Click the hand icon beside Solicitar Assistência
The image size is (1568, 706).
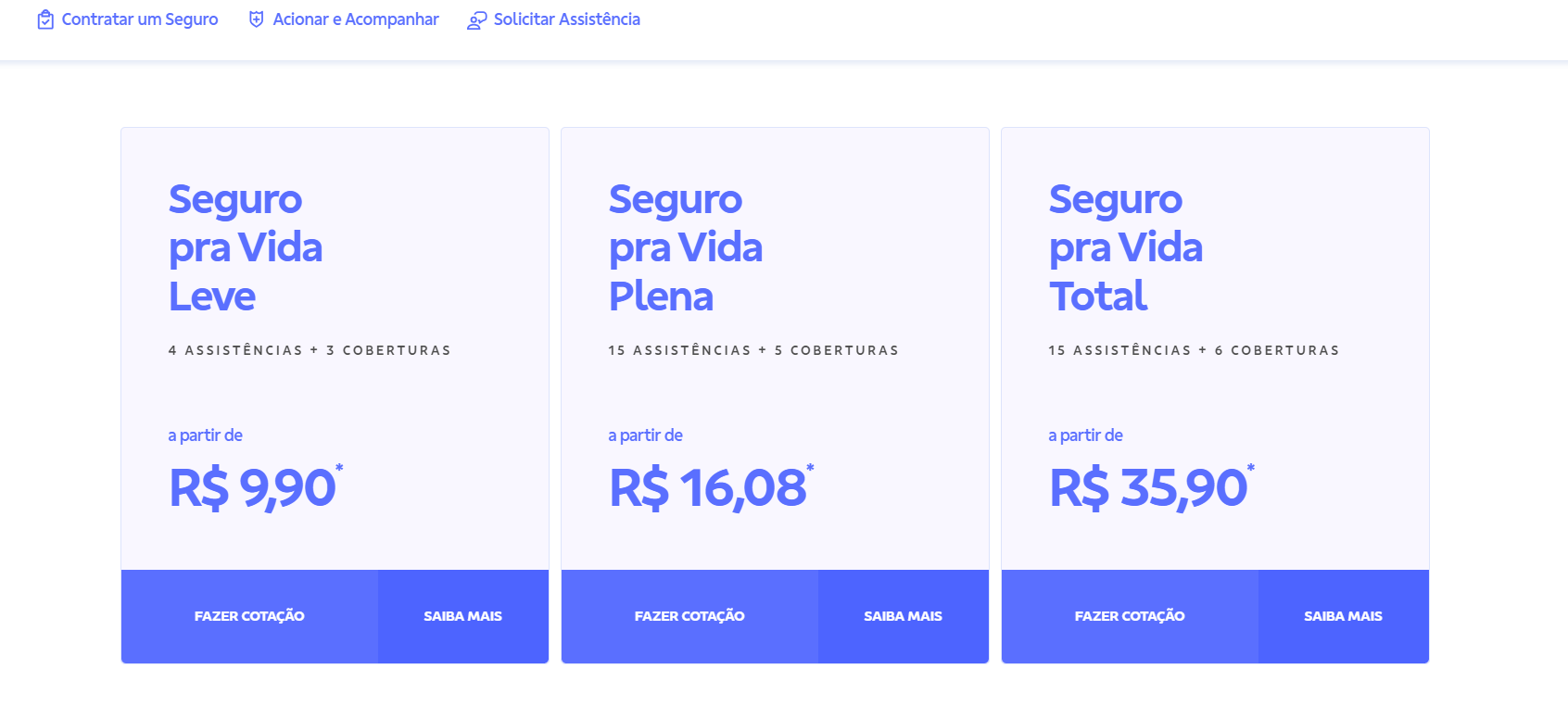point(477,20)
